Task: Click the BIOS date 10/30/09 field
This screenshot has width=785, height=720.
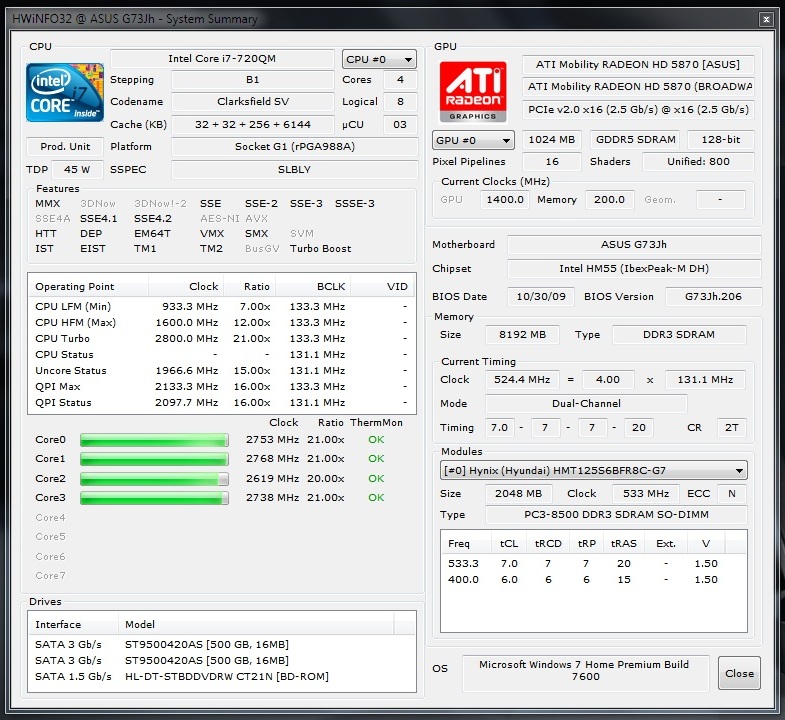Action: [541, 297]
